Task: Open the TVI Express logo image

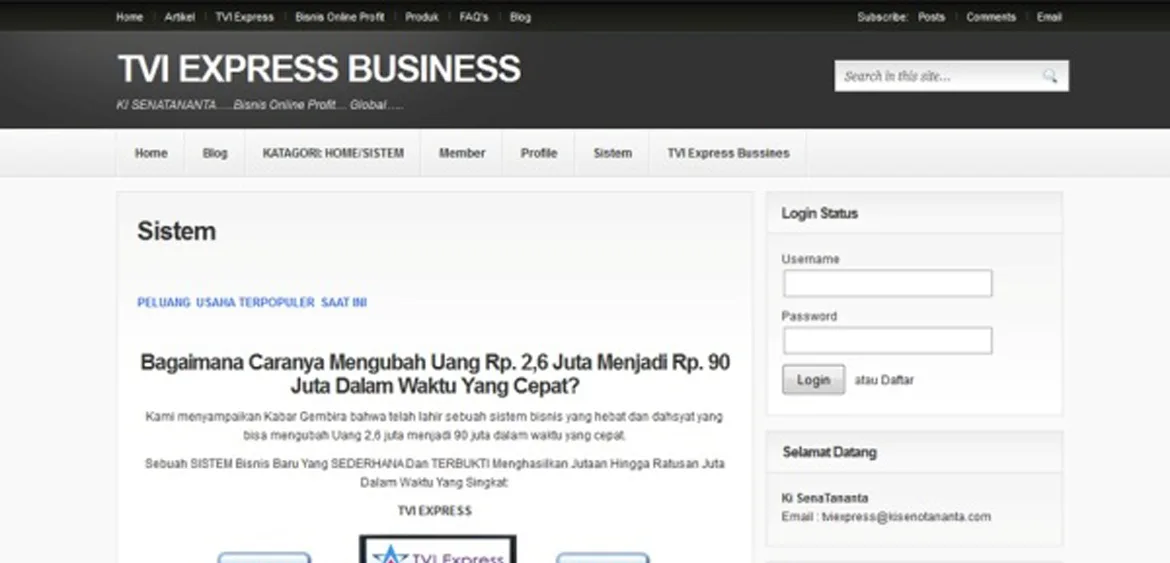Action: (437, 549)
